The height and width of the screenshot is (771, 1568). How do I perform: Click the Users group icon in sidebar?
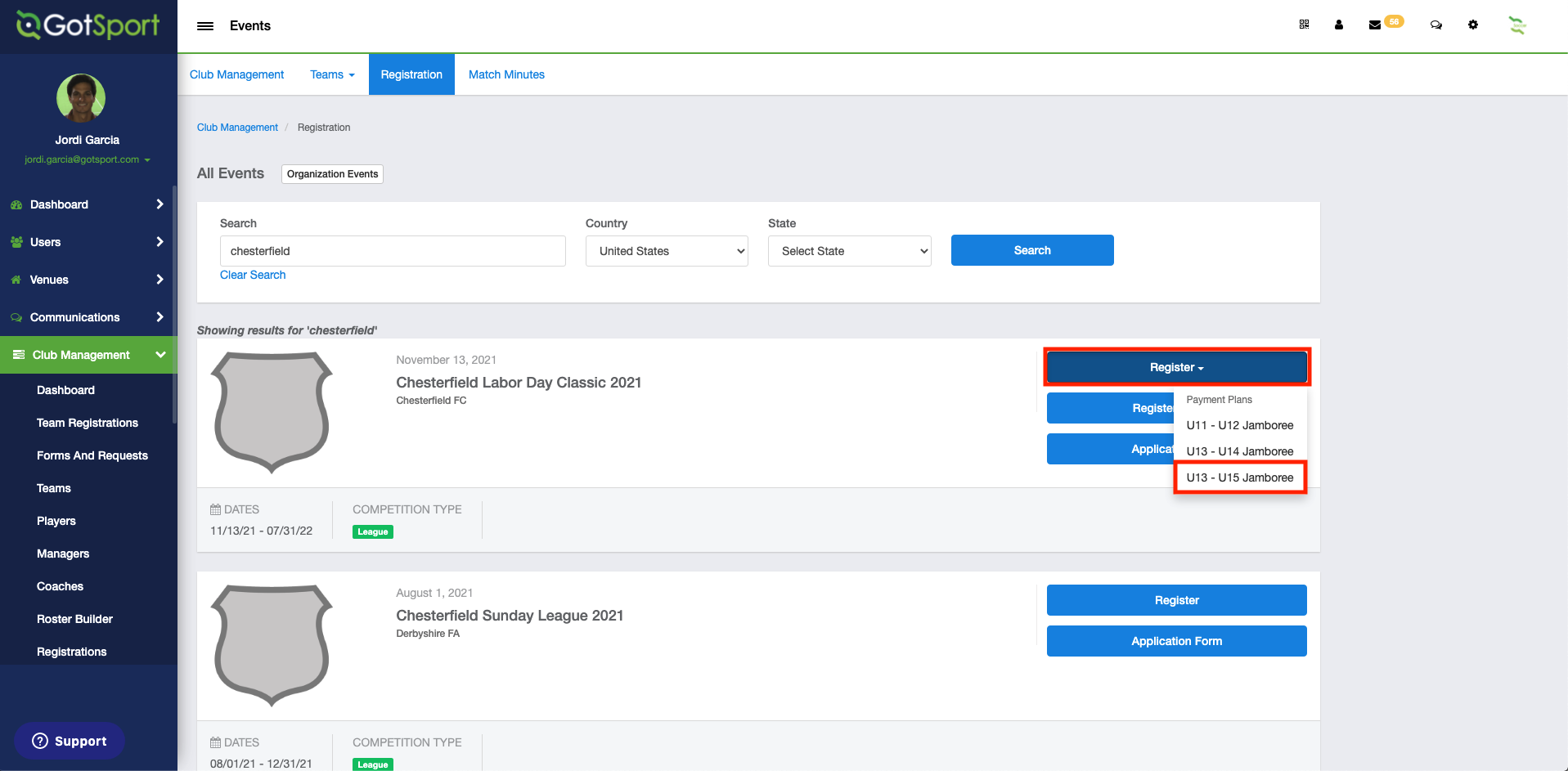pos(16,242)
